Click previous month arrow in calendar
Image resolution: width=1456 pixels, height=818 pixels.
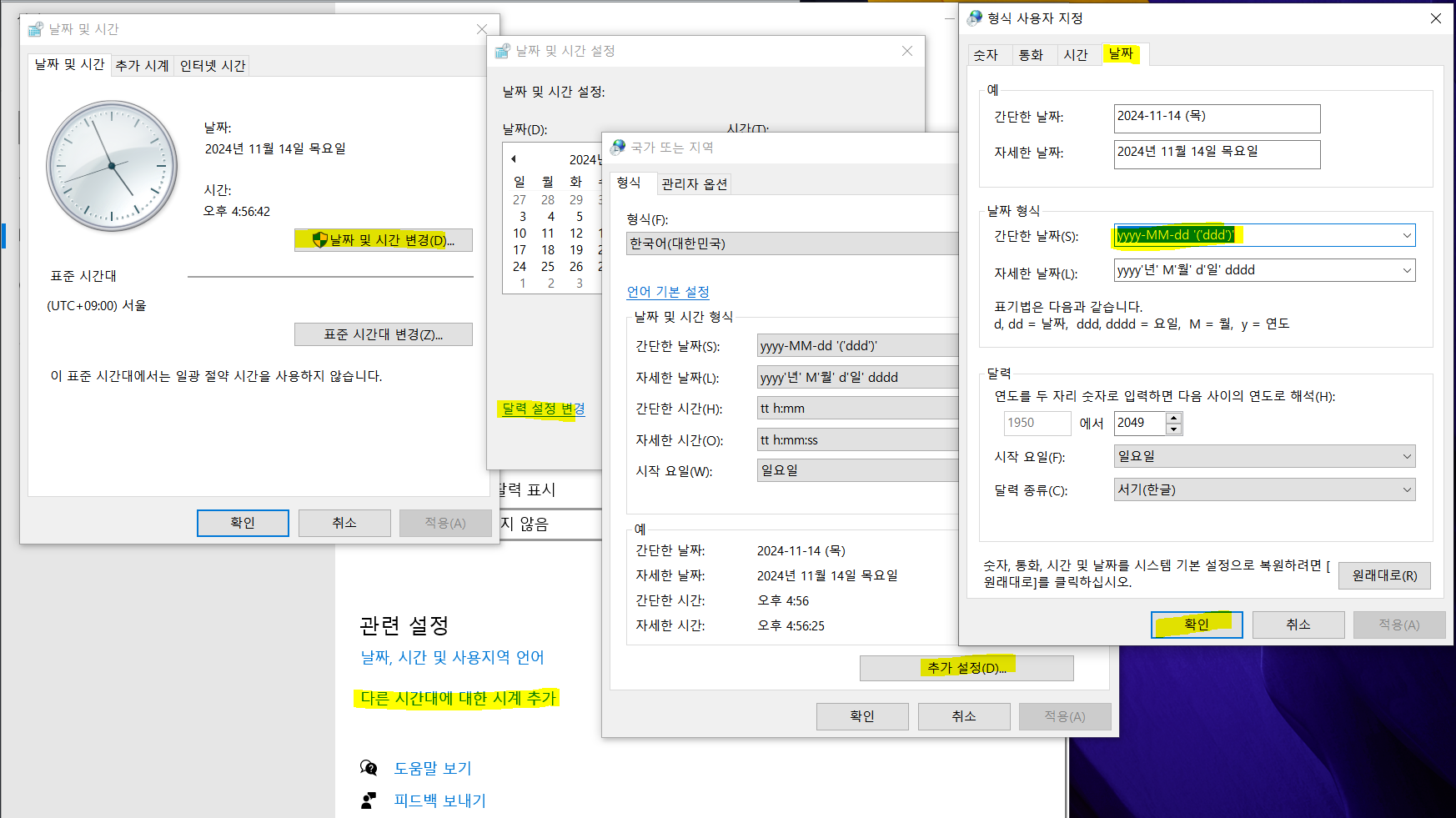(x=514, y=159)
